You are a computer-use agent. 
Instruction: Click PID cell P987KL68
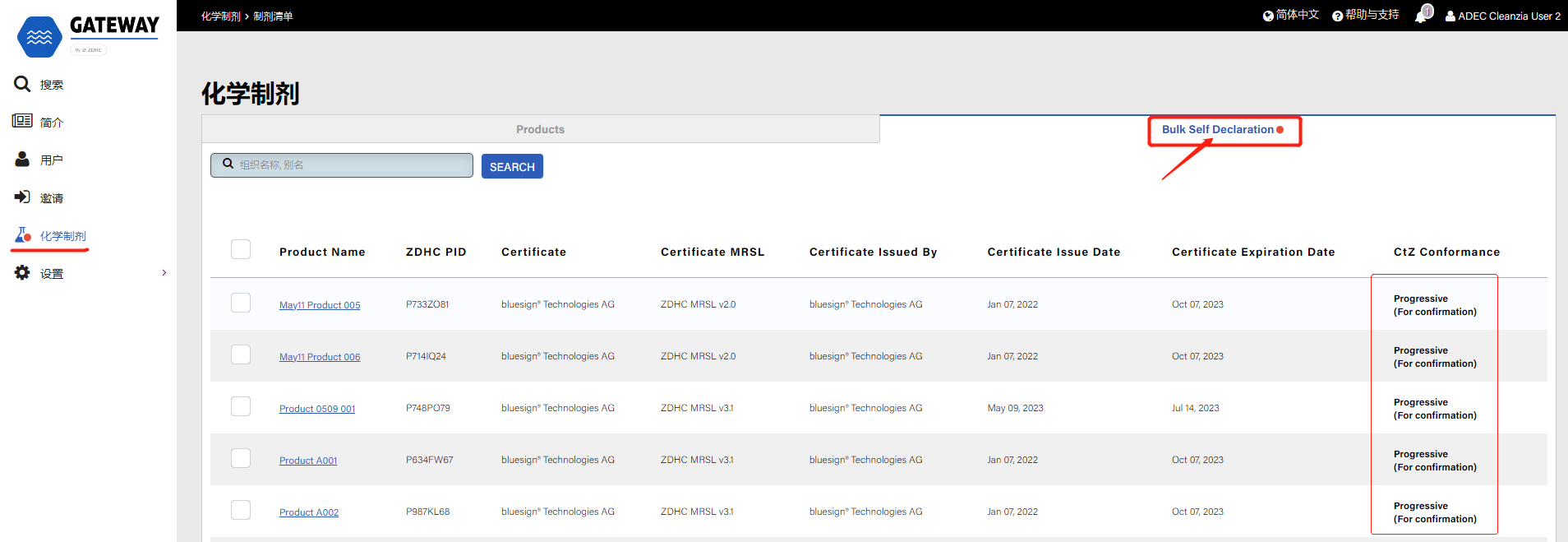coord(428,512)
